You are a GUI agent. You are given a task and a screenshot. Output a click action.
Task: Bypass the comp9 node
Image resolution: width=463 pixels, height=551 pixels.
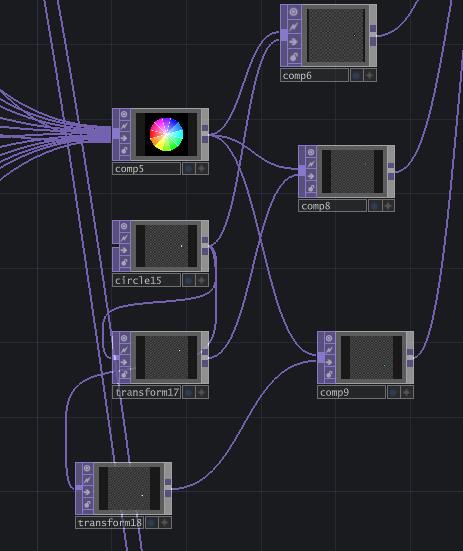(x=329, y=362)
